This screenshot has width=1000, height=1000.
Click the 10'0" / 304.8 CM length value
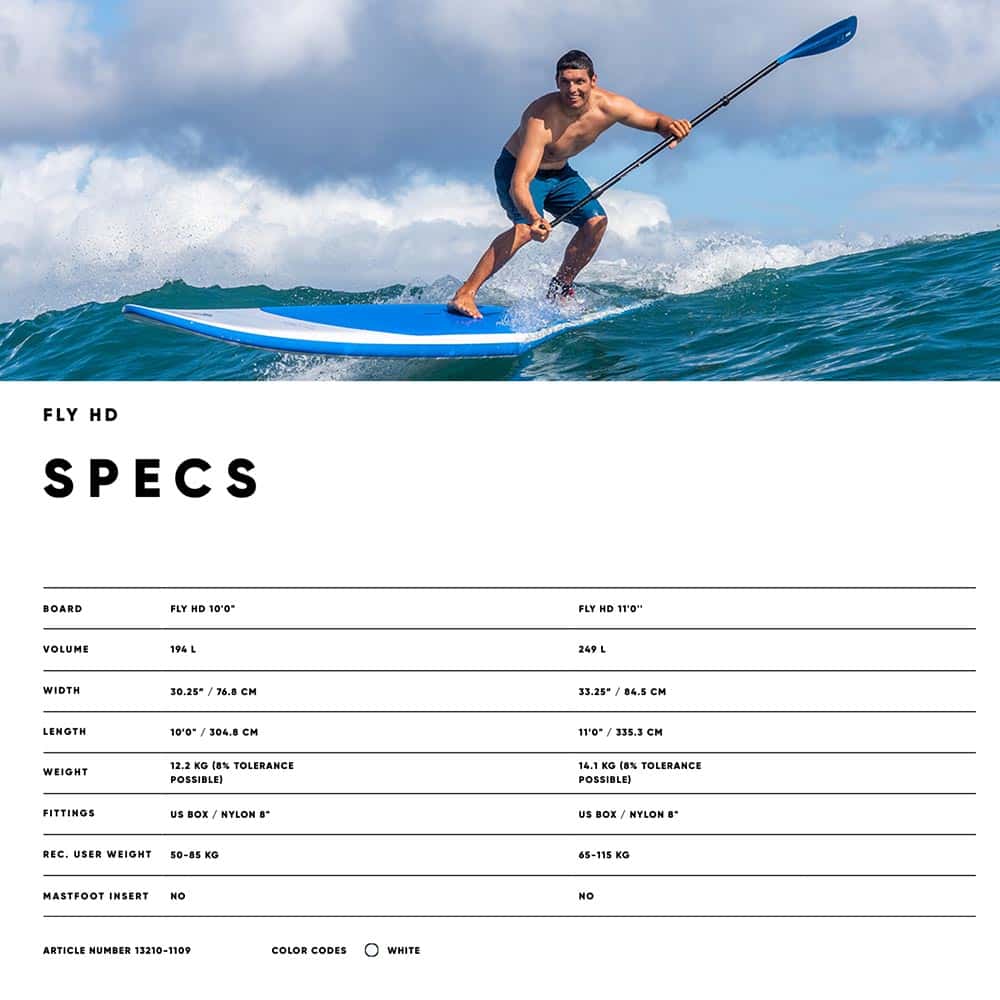pyautogui.click(x=214, y=732)
